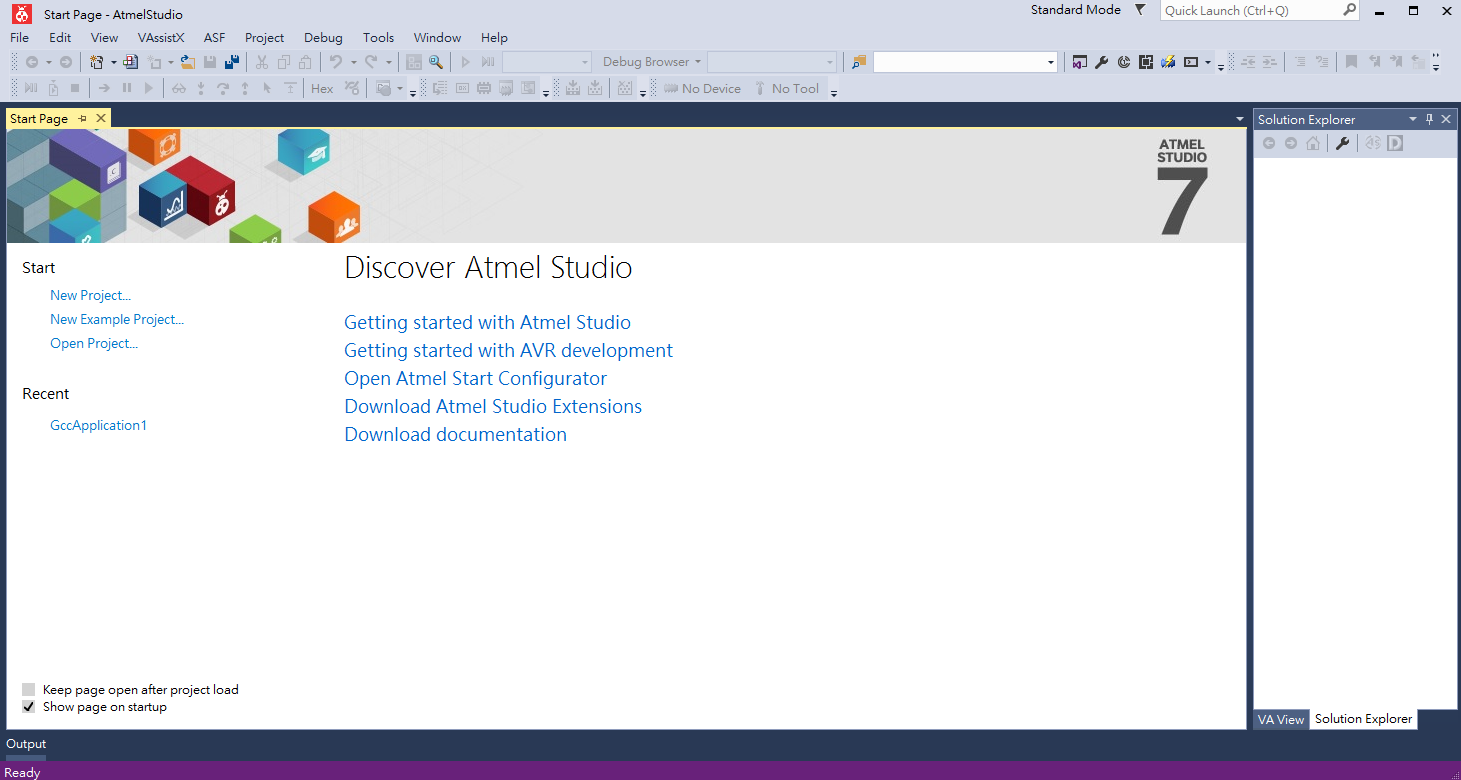The height and width of the screenshot is (780, 1461).
Task: Click the Save All toolbar icon
Action: [x=232, y=62]
